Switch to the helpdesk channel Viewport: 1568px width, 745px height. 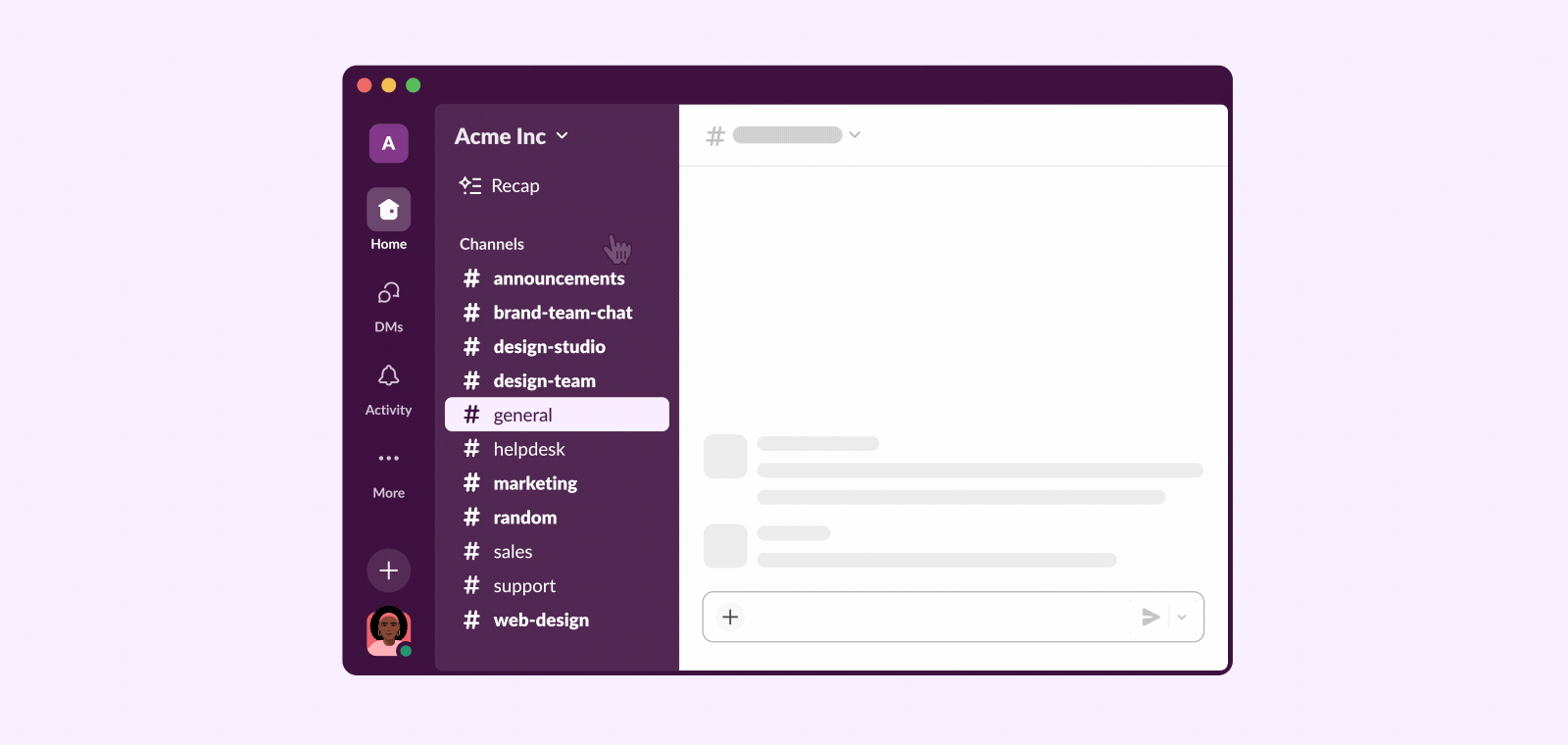point(528,449)
